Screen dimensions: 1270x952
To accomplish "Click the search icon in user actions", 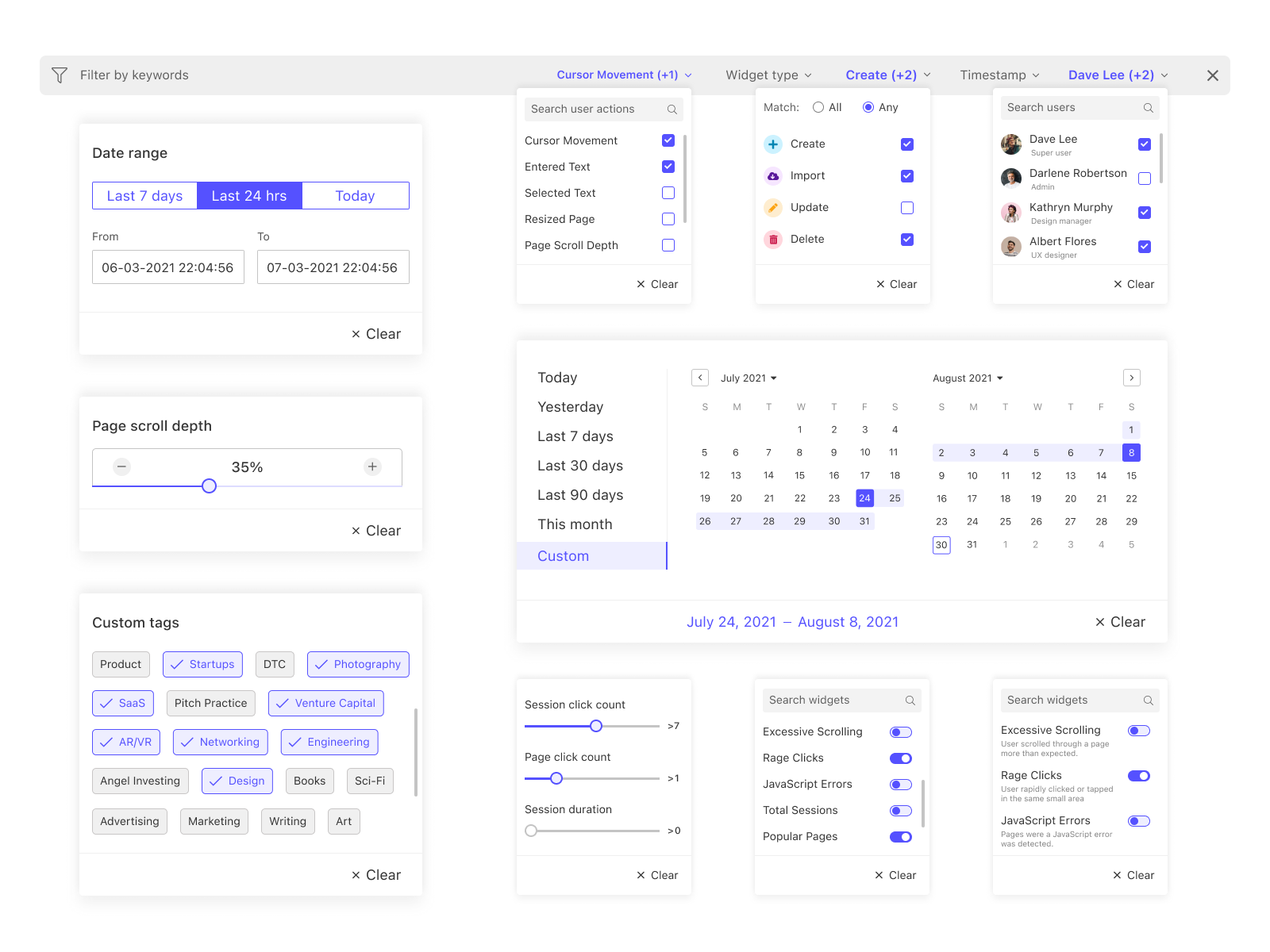I will [672, 109].
